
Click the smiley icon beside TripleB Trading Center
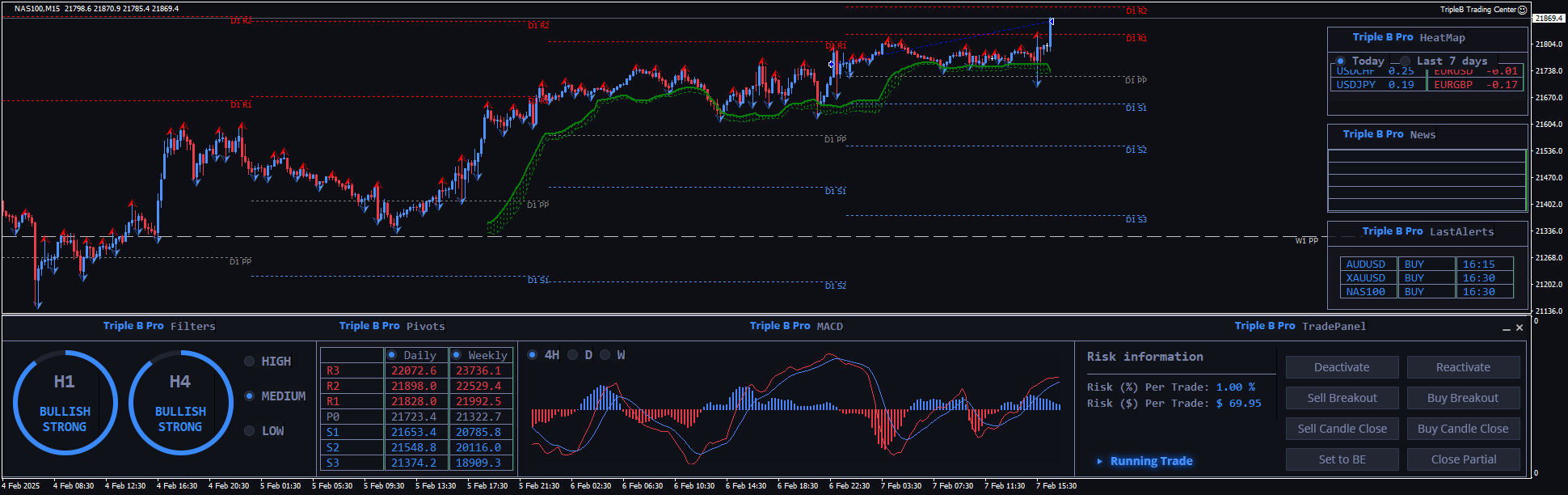[1523, 10]
